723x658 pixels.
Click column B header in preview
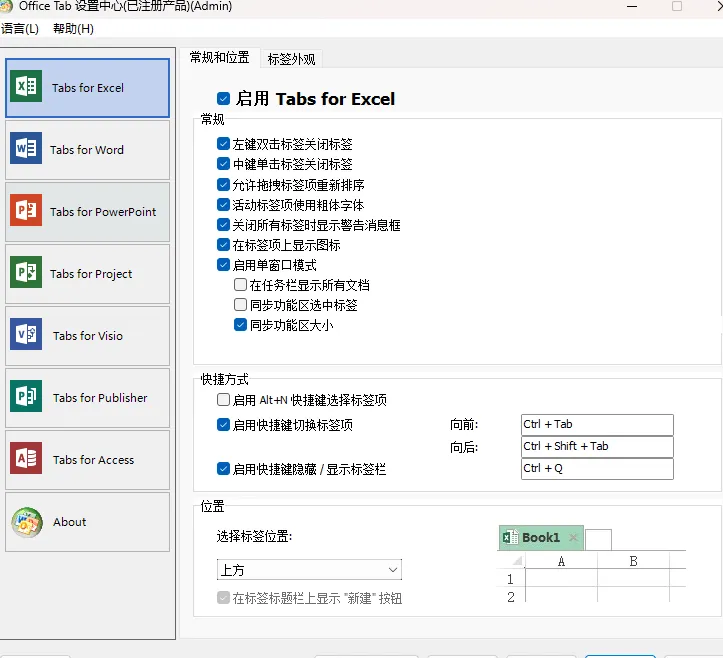coord(633,561)
